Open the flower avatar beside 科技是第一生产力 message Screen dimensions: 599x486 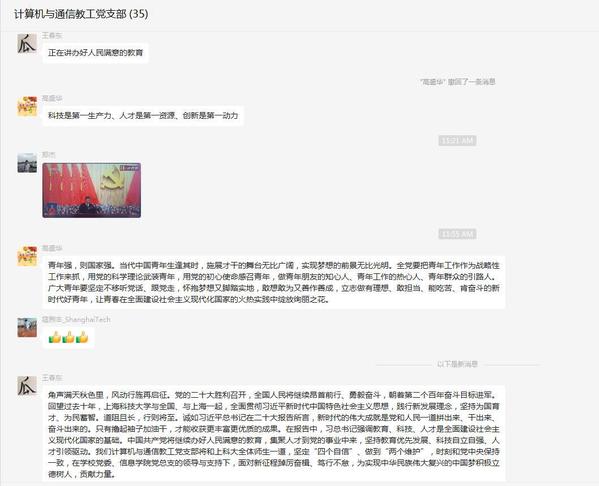click(x=27, y=106)
